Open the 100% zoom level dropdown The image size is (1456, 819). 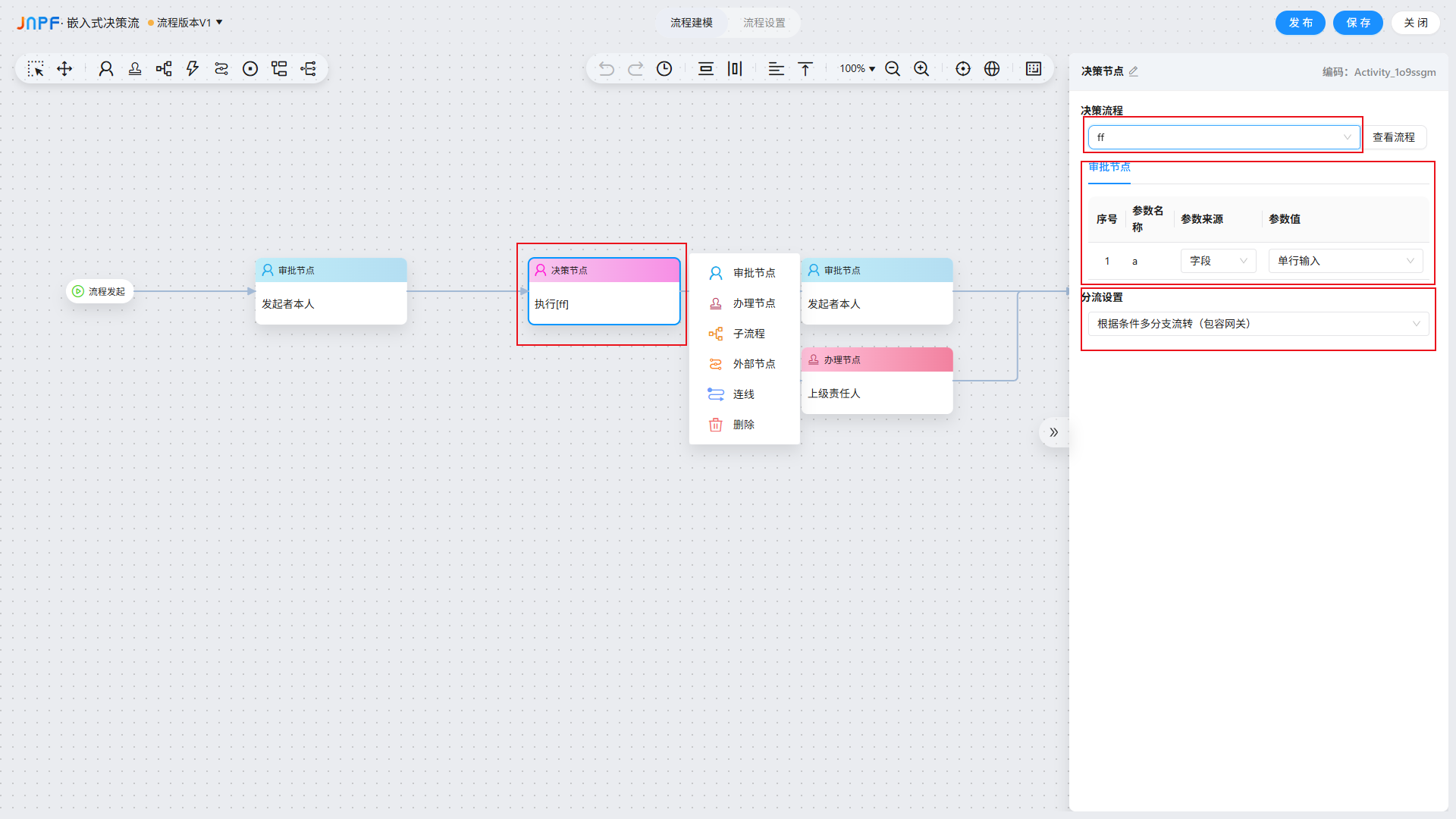point(857,69)
